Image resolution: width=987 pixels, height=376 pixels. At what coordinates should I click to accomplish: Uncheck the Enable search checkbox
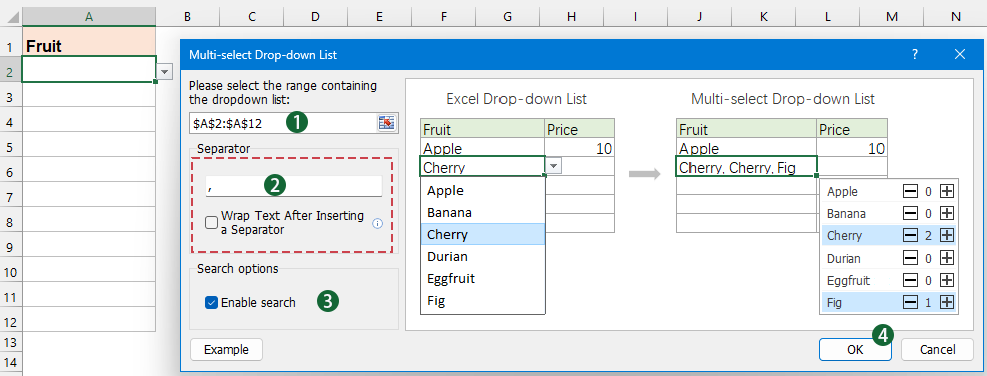[x=212, y=302]
